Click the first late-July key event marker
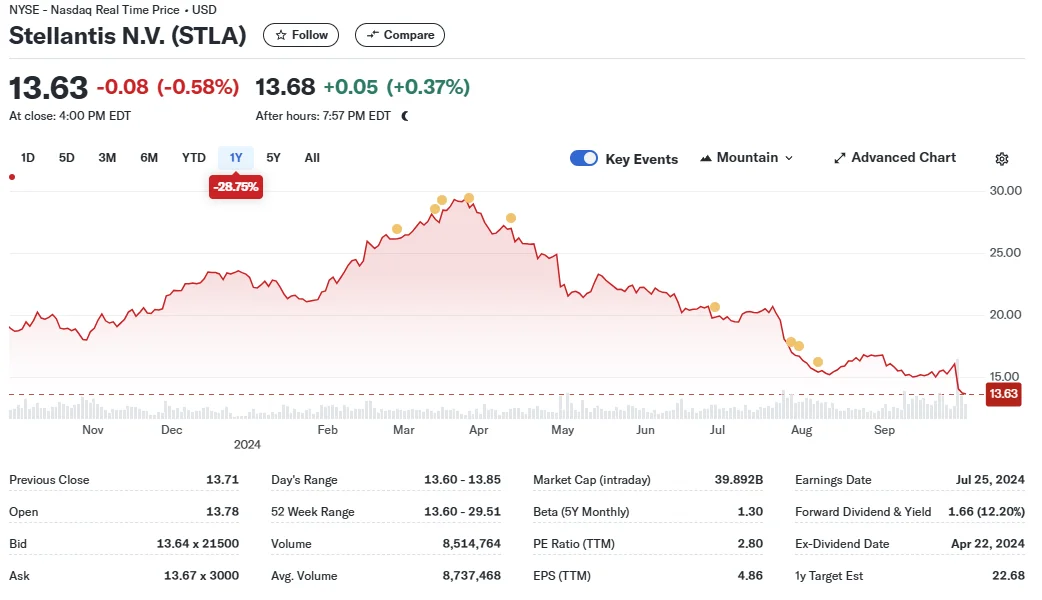Viewport: 1042px width, 600px height. tap(791, 342)
